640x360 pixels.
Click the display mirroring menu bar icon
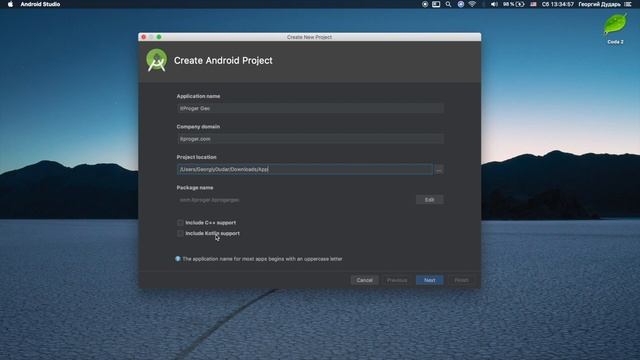(436, 4)
